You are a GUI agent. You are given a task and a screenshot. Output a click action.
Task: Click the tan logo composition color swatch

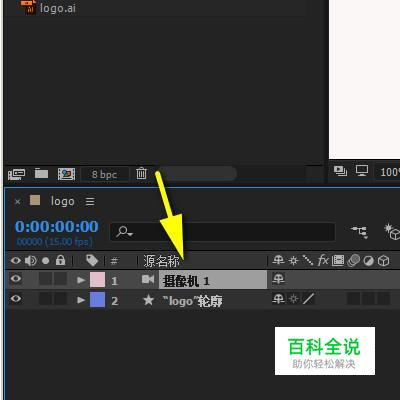tap(35, 200)
